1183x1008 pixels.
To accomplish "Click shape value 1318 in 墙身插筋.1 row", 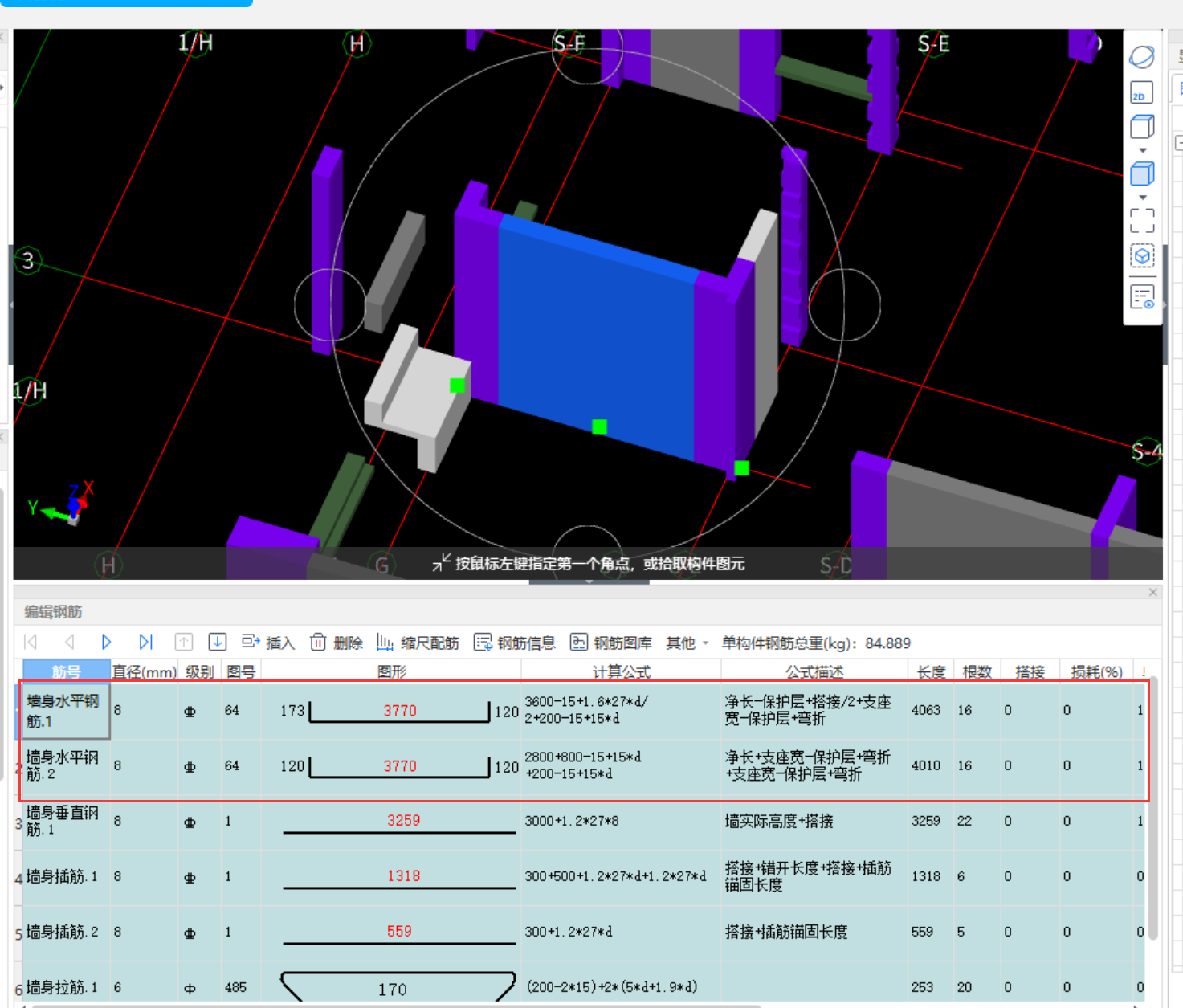I will [403, 875].
